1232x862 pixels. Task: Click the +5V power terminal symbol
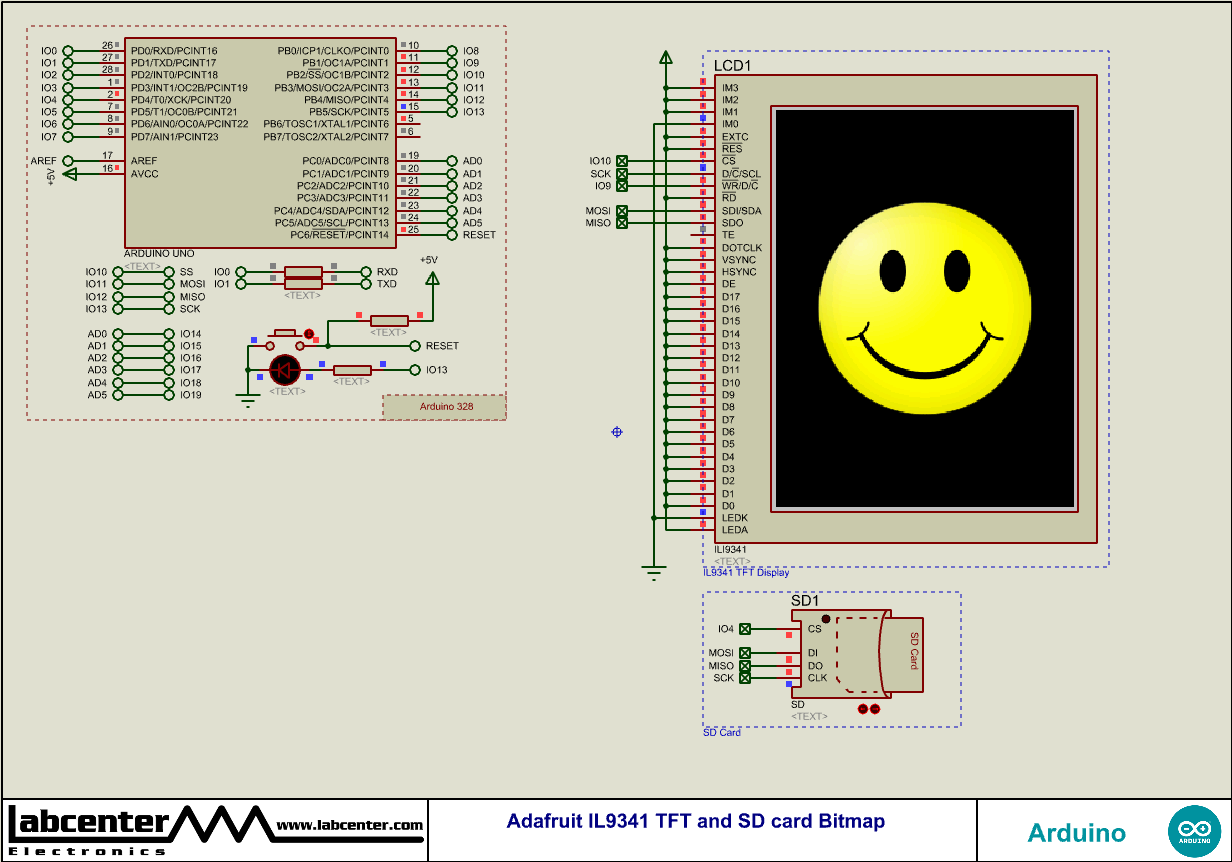point(433,278)
